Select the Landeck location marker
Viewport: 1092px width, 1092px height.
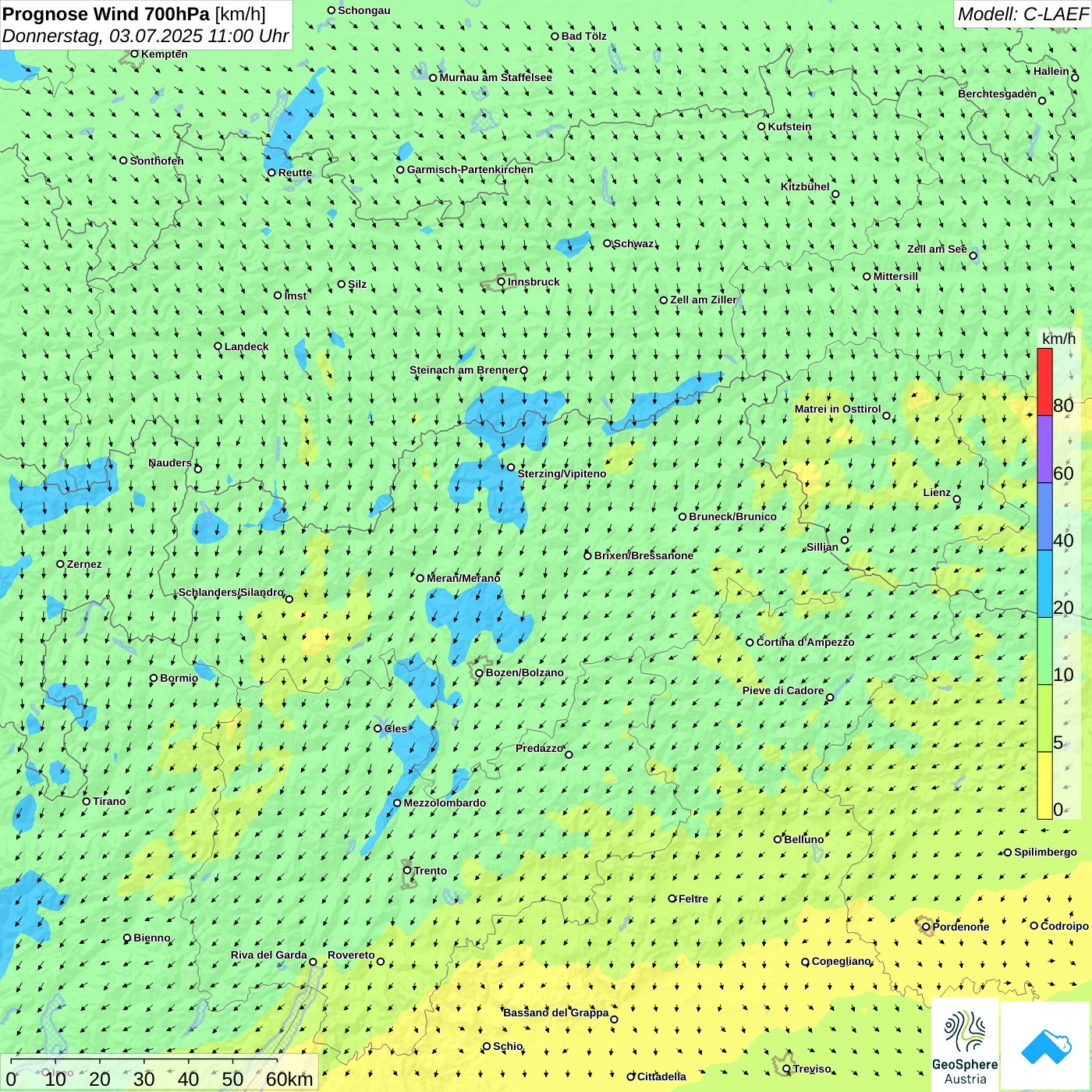point(218,346)
